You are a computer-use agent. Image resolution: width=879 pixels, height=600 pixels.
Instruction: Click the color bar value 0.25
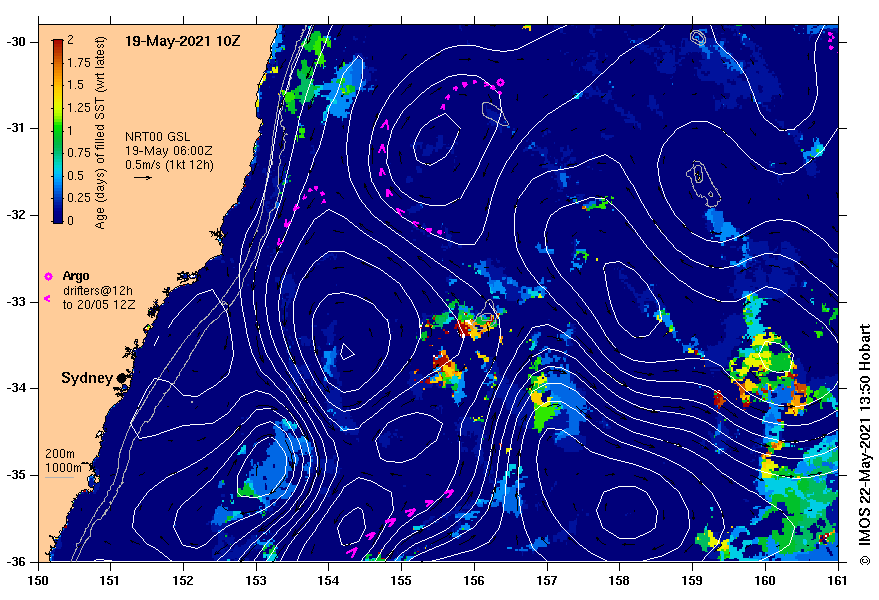(x=79, y=198)
